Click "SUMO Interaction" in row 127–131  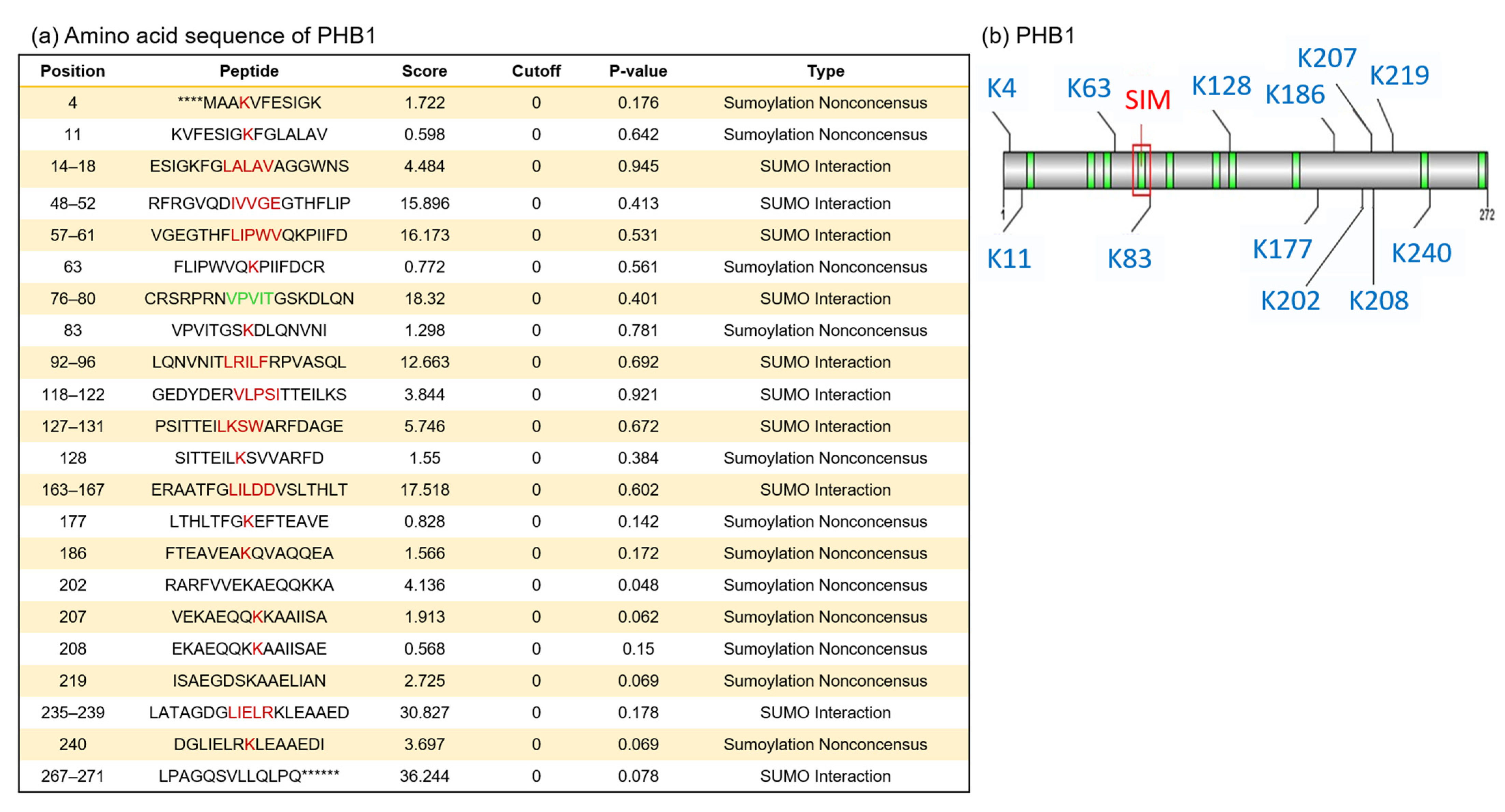tap(825, 426)
